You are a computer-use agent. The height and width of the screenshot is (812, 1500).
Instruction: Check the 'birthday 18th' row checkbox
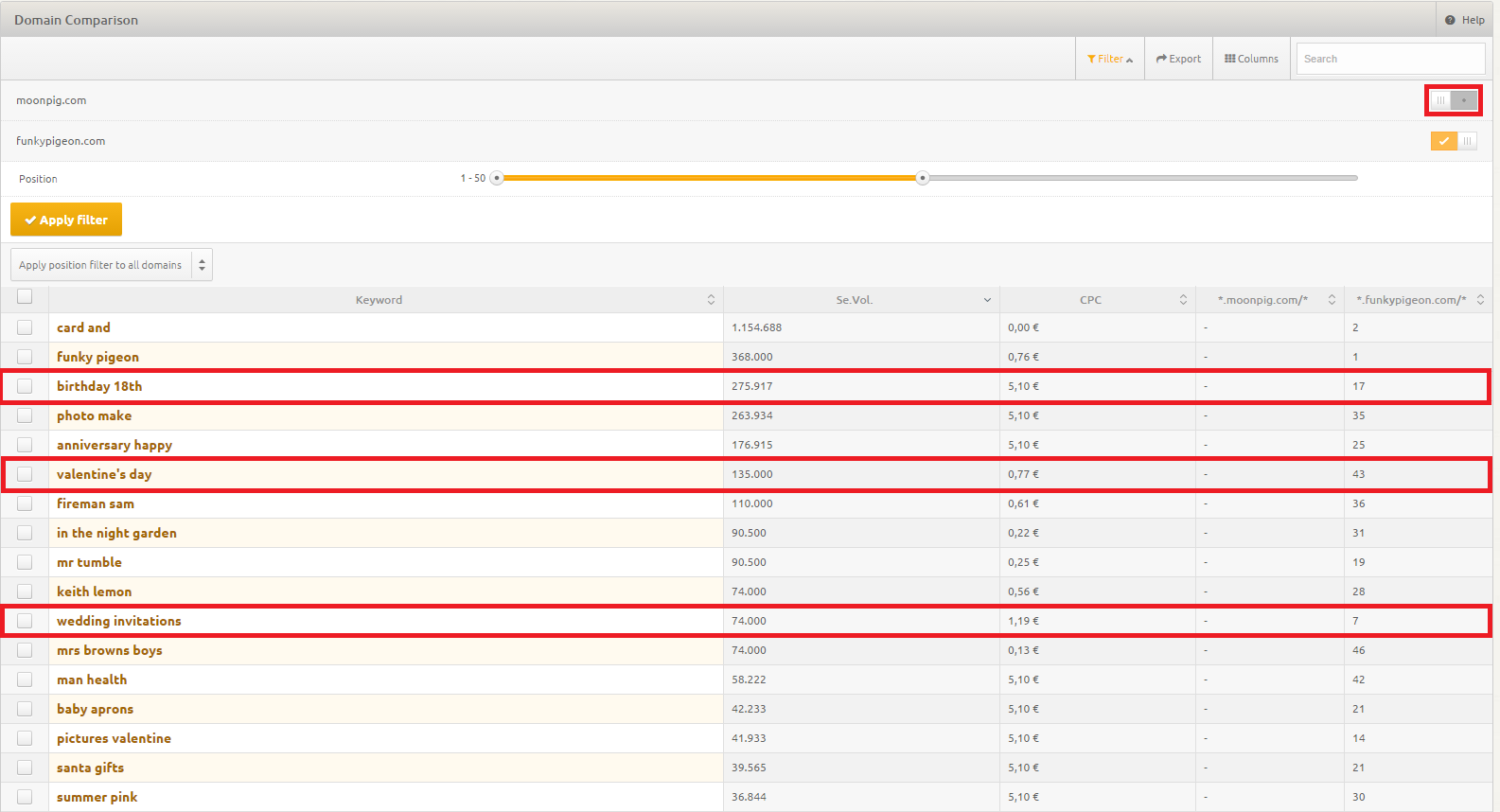[25, 386]
